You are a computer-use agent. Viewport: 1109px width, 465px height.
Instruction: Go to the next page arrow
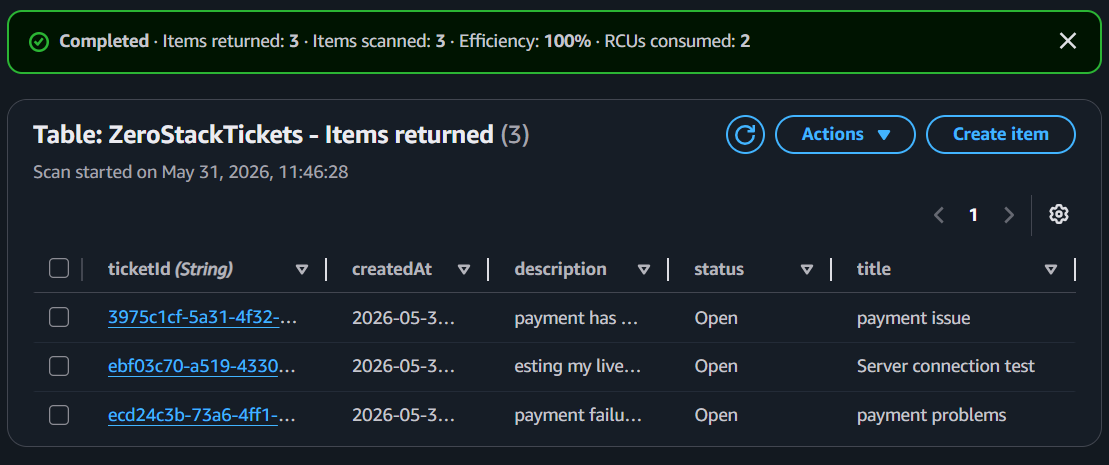point(1009,215)
